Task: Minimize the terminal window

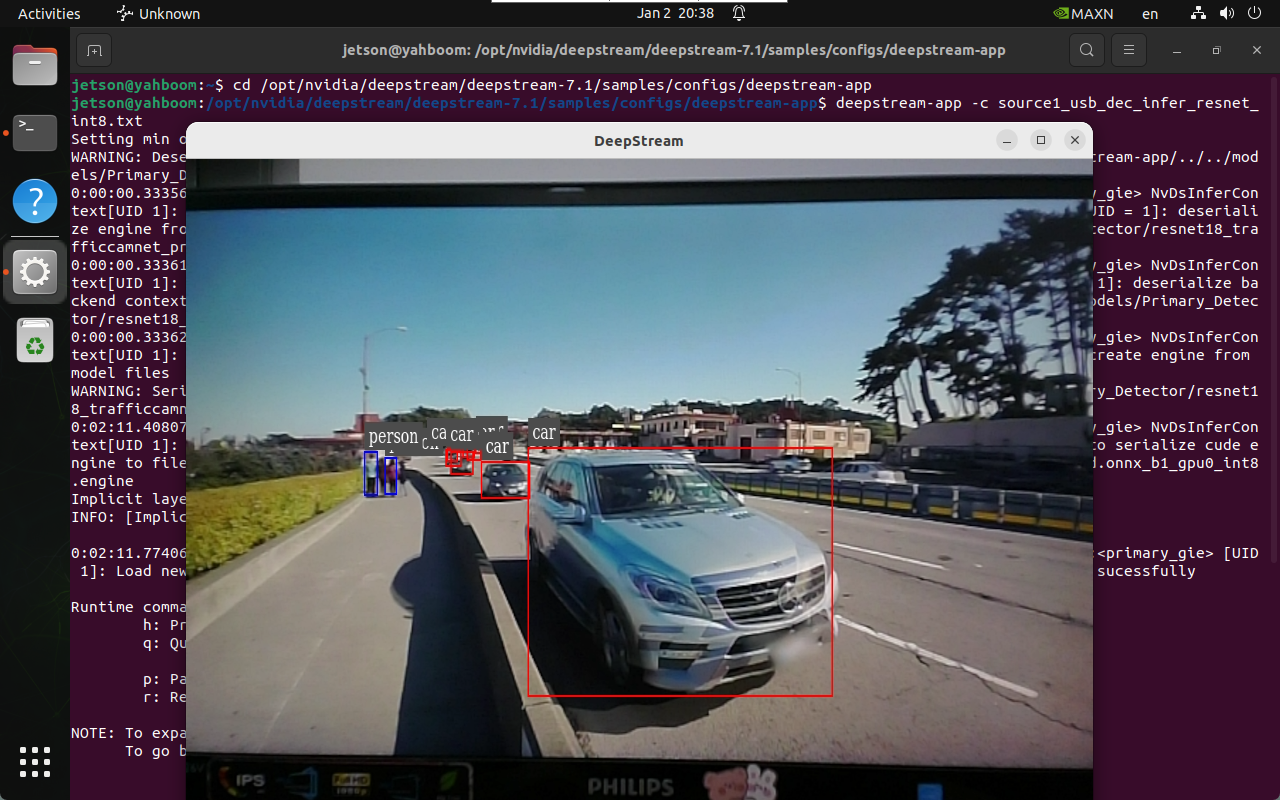Action: (x=1177, y=50)
